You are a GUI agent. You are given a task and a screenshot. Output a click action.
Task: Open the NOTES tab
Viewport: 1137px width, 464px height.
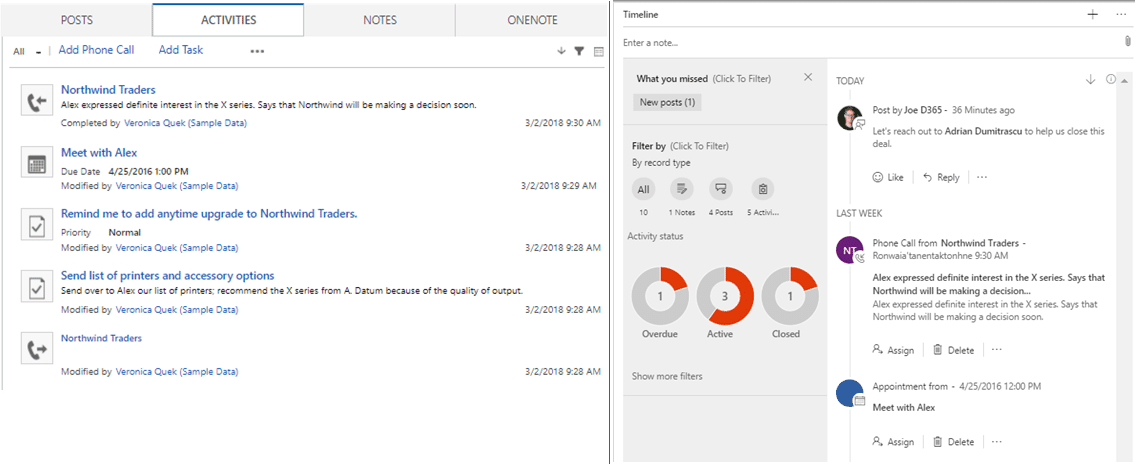pyautogui.click(x=379, y=20)
